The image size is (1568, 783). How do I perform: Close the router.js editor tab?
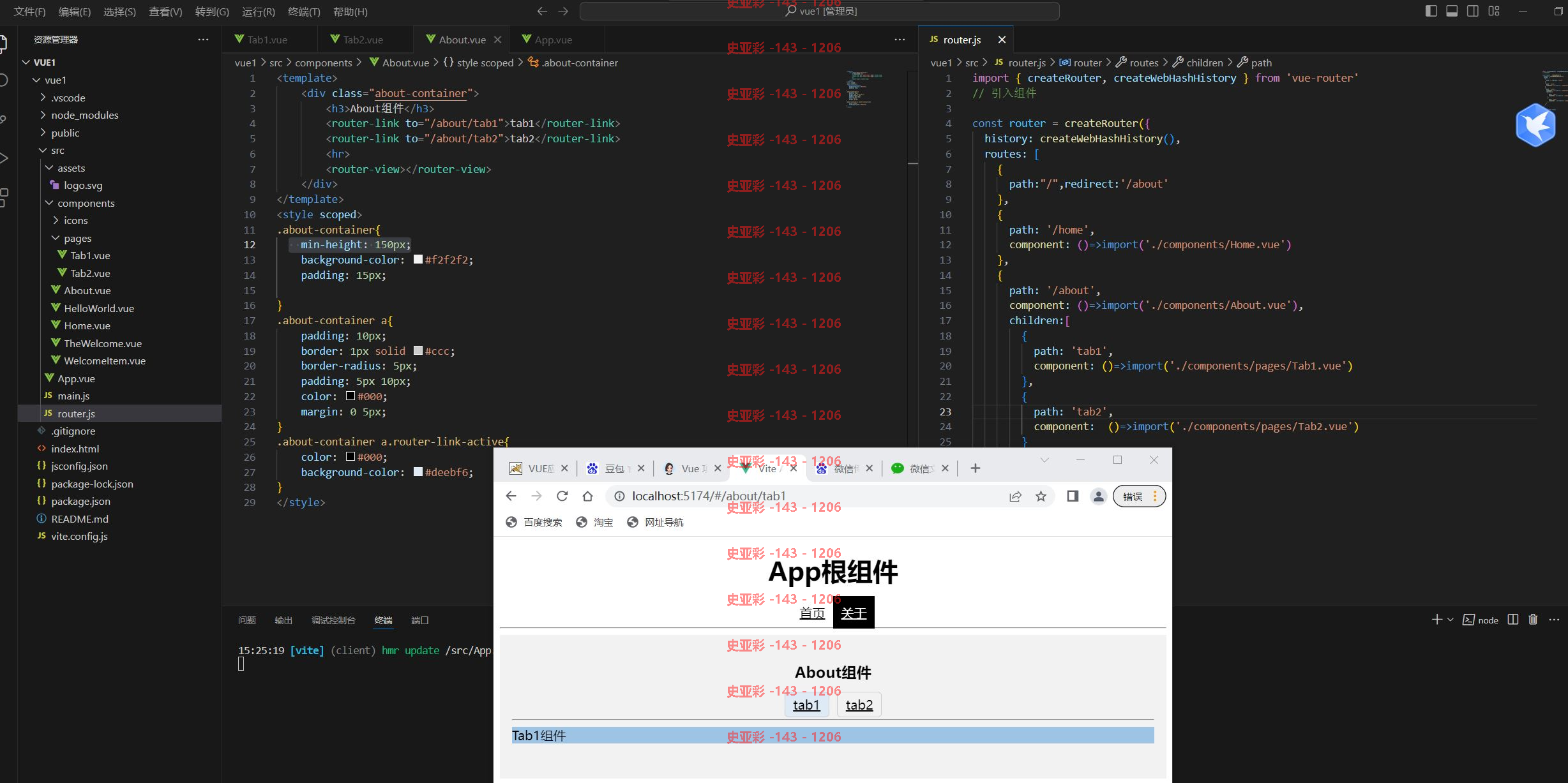(x=1002, y=40)
